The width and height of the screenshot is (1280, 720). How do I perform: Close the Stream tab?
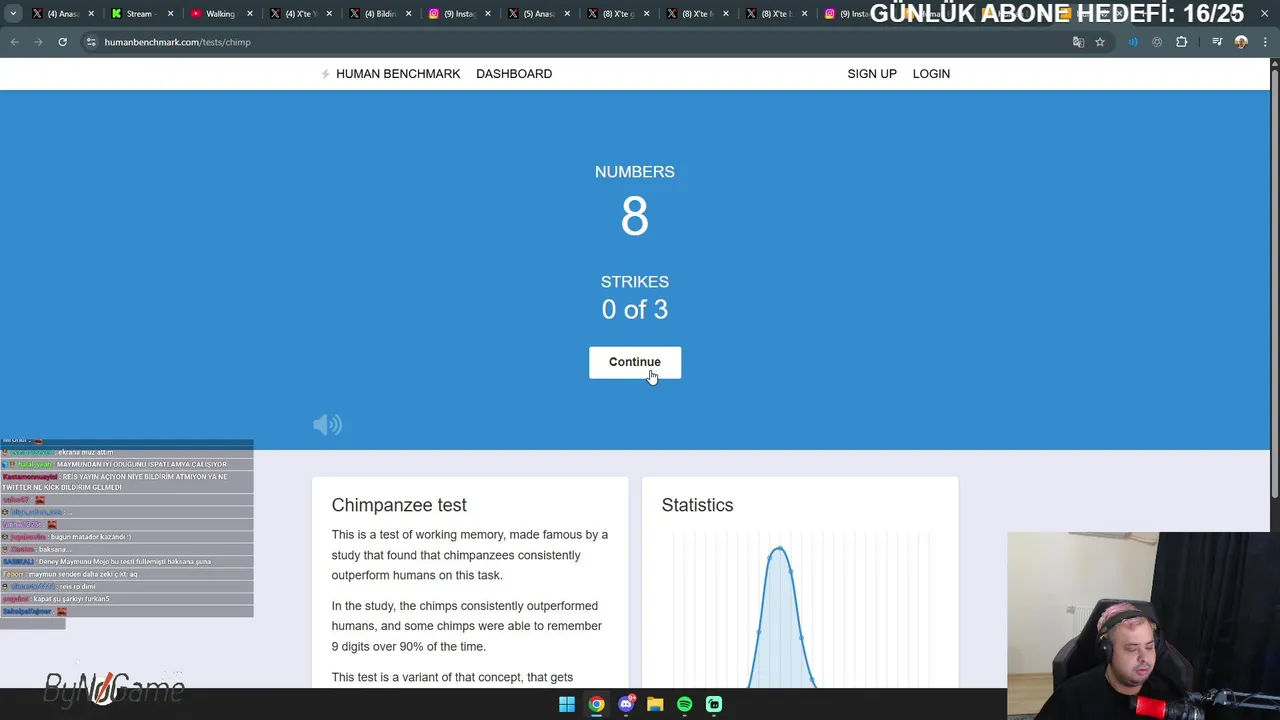[170, 14]
